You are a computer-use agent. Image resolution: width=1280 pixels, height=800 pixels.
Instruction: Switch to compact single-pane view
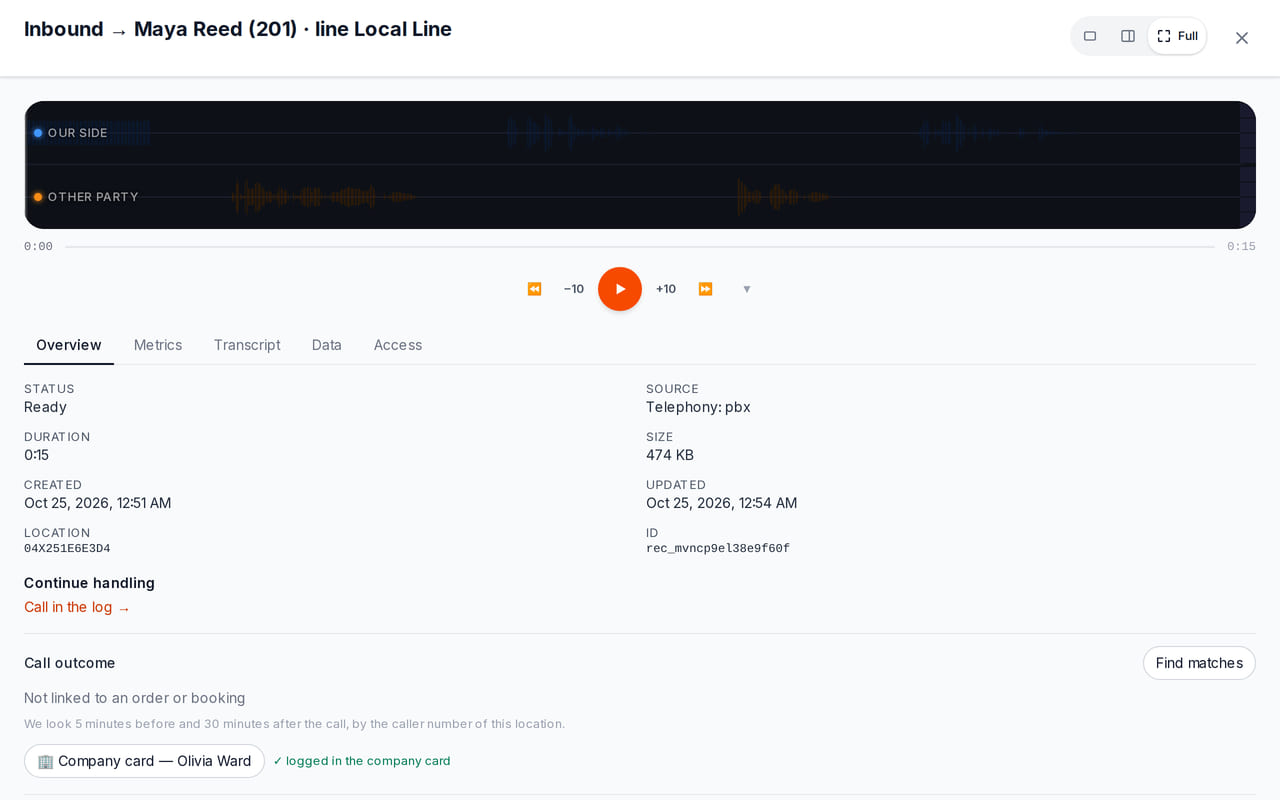1090,36
